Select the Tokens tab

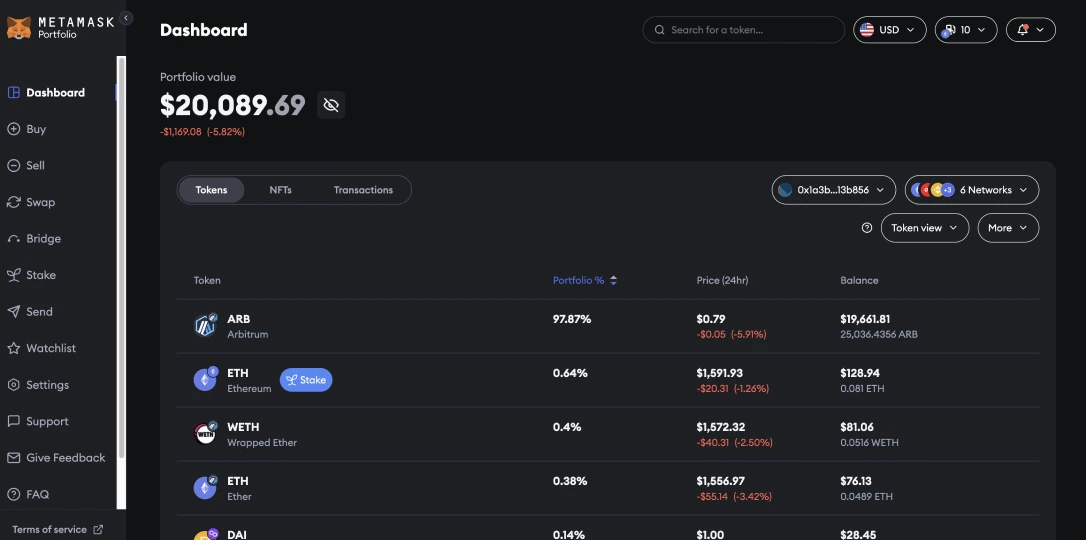(x=211, y=190)
